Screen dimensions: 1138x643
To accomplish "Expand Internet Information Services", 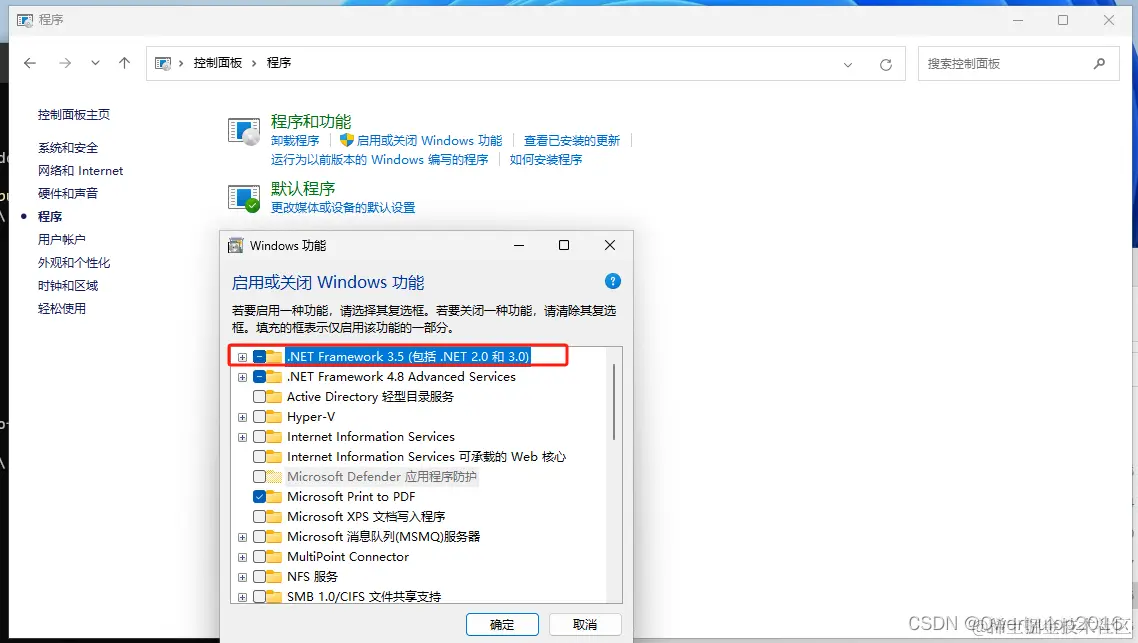I will click(241, 437).
